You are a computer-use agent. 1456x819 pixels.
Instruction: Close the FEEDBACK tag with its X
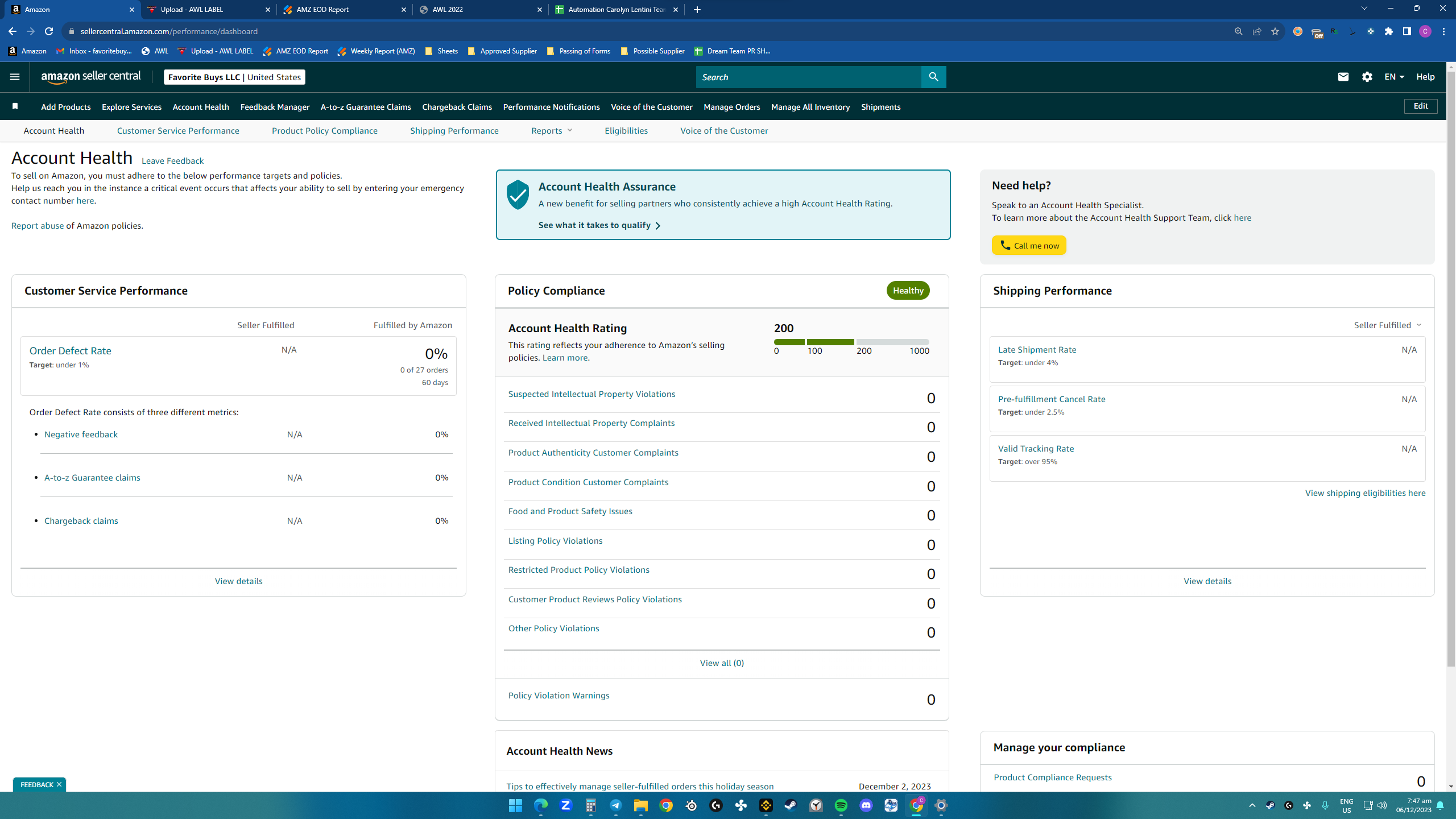pos(59,784)
